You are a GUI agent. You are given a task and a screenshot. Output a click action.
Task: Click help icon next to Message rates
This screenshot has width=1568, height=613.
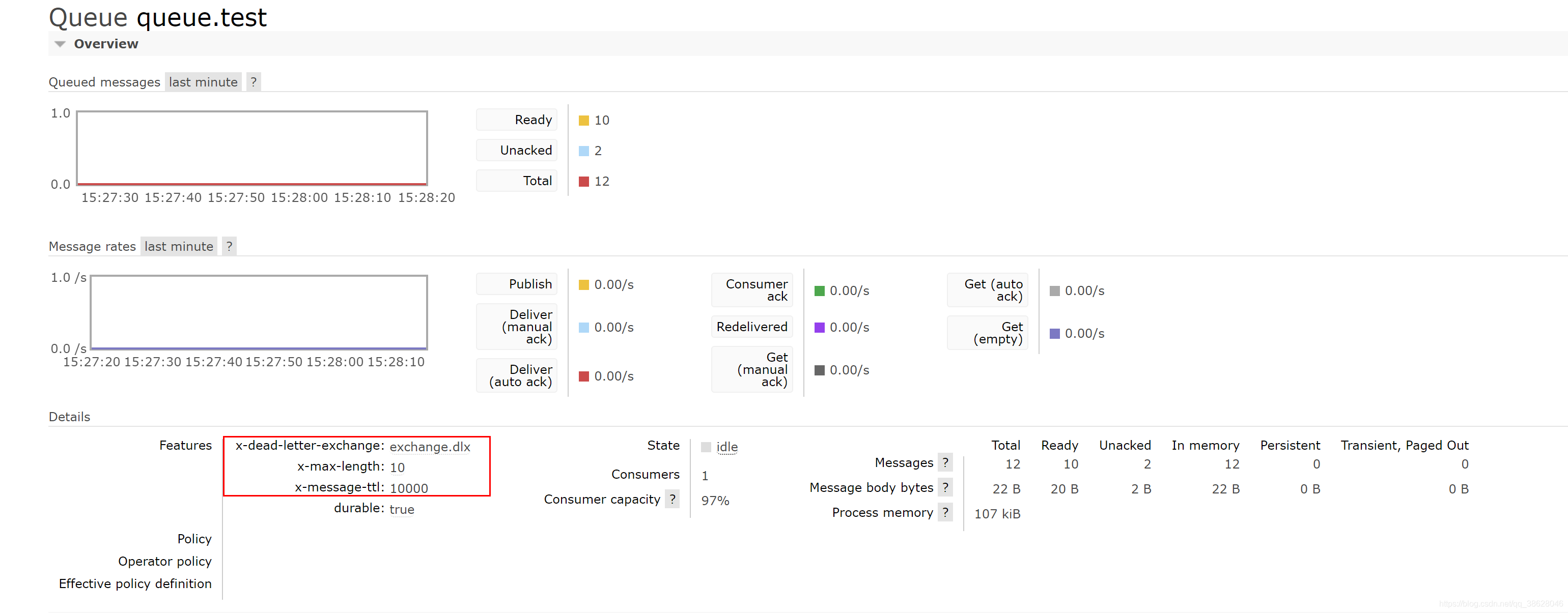pos(229,246)
